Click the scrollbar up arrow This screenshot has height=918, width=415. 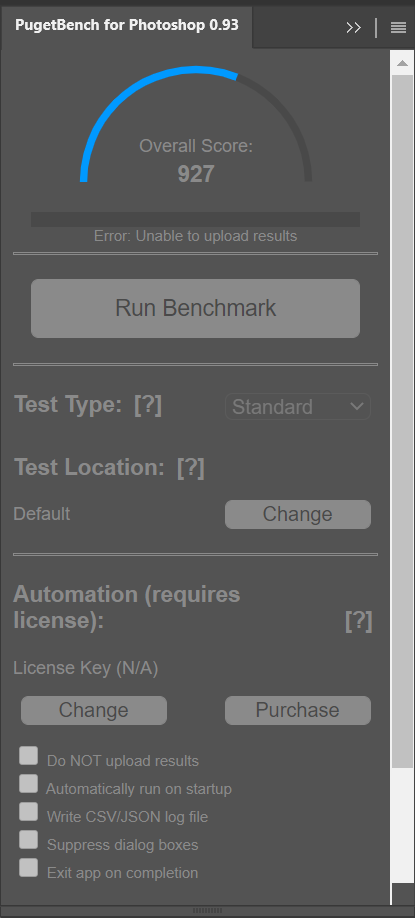click(402, 63)
